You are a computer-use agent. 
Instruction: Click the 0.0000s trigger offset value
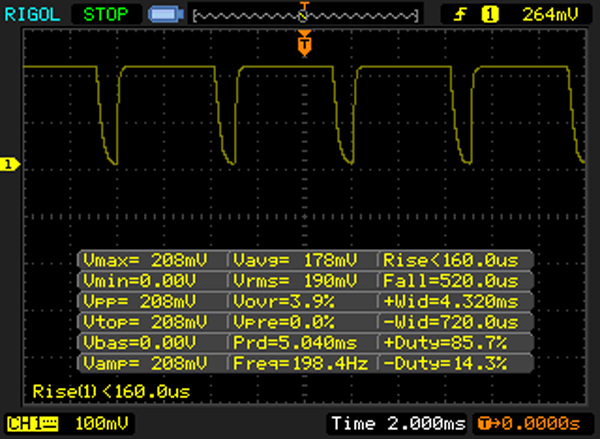(541, 423)
